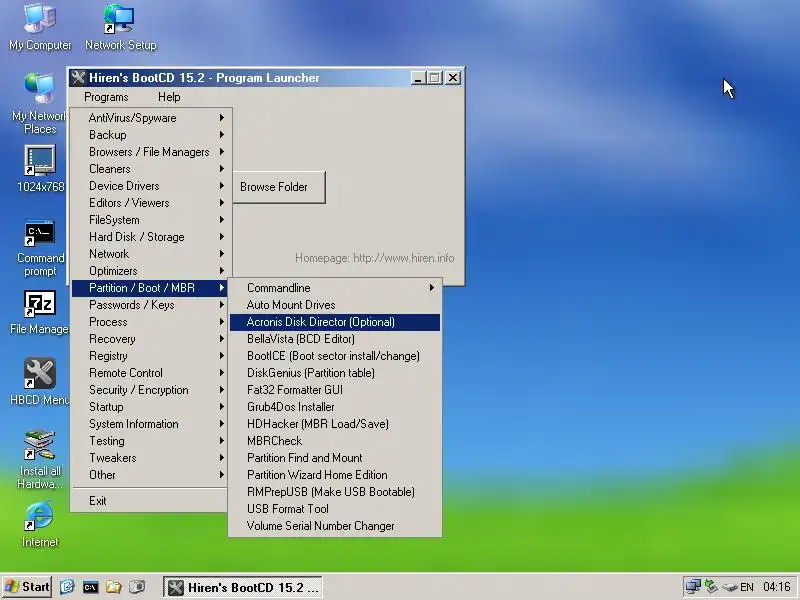This screenshot has height=600, width=800.
Task: Expand Optimizers submenu
Action: point(149,271)
